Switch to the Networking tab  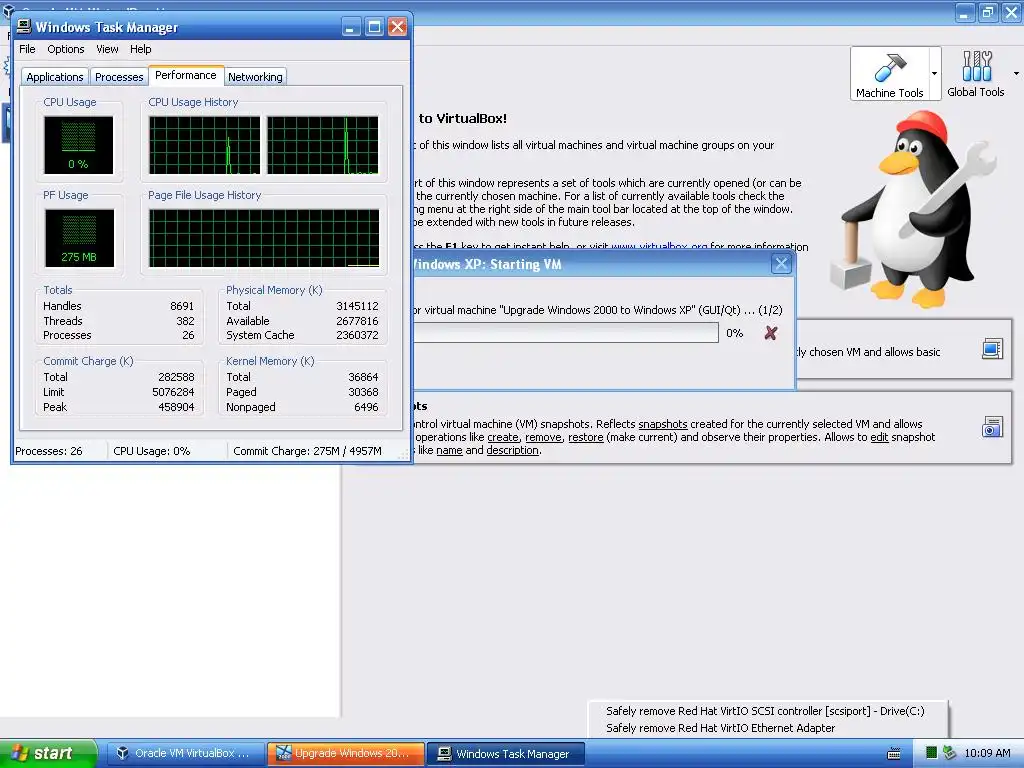click(255, 77)
